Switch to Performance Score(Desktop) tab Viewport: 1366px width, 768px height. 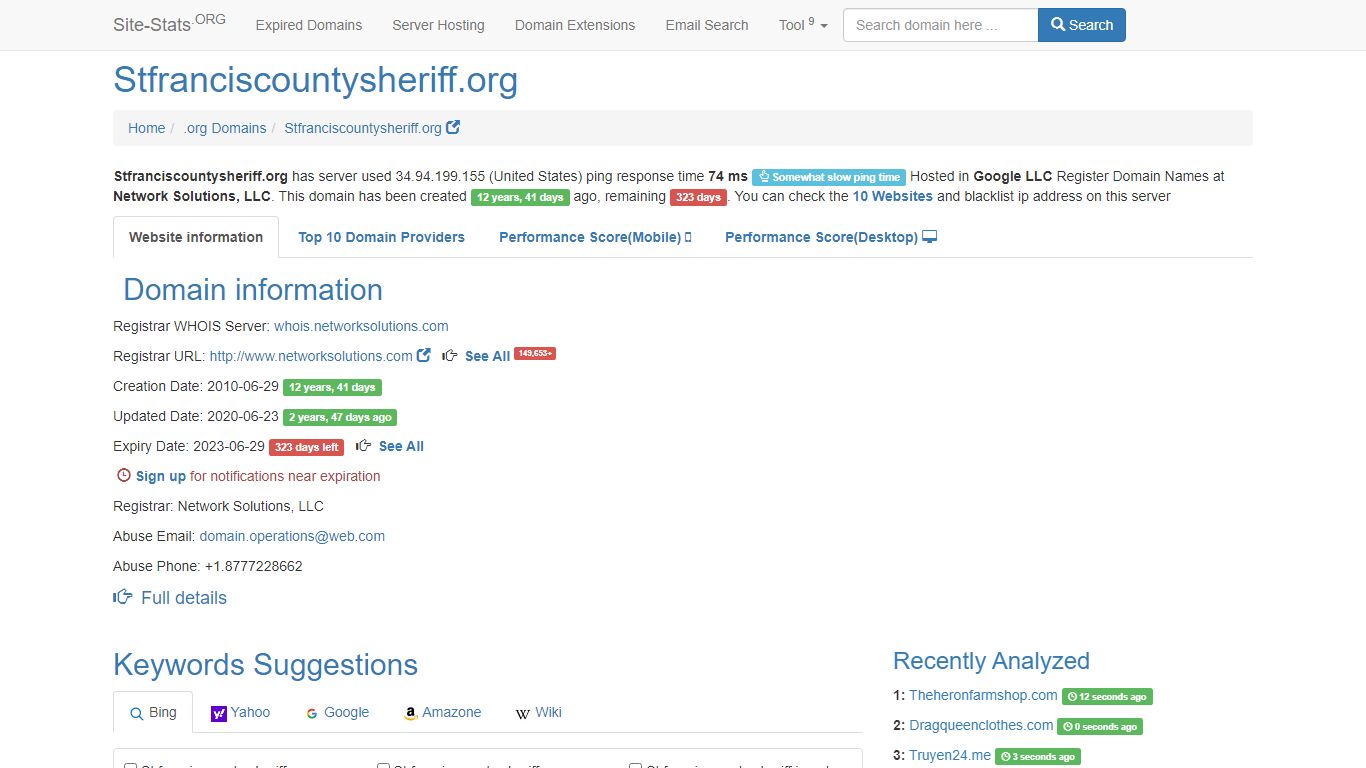tap(831, 237)
